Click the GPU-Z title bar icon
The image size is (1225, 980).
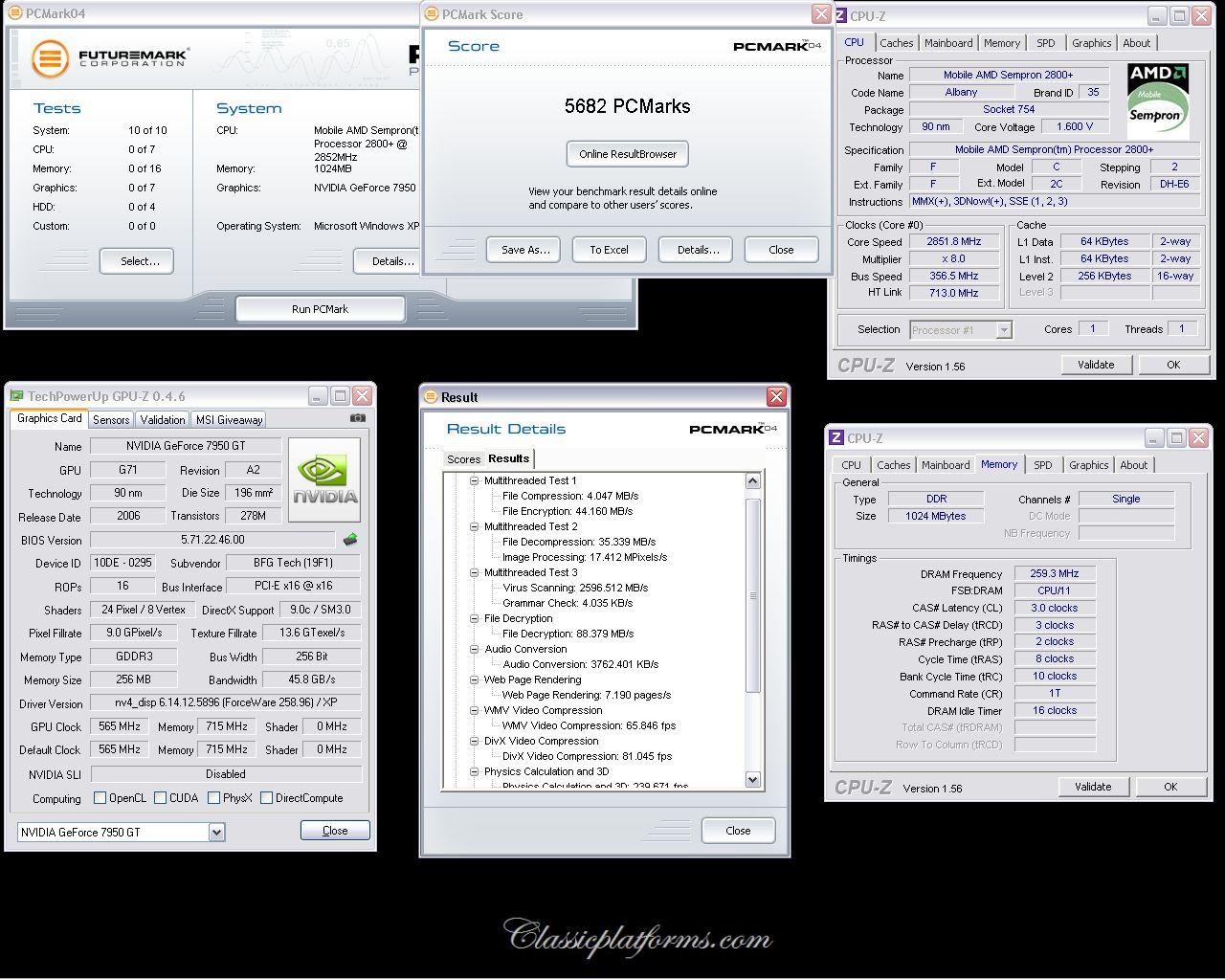tap(17, 395)
